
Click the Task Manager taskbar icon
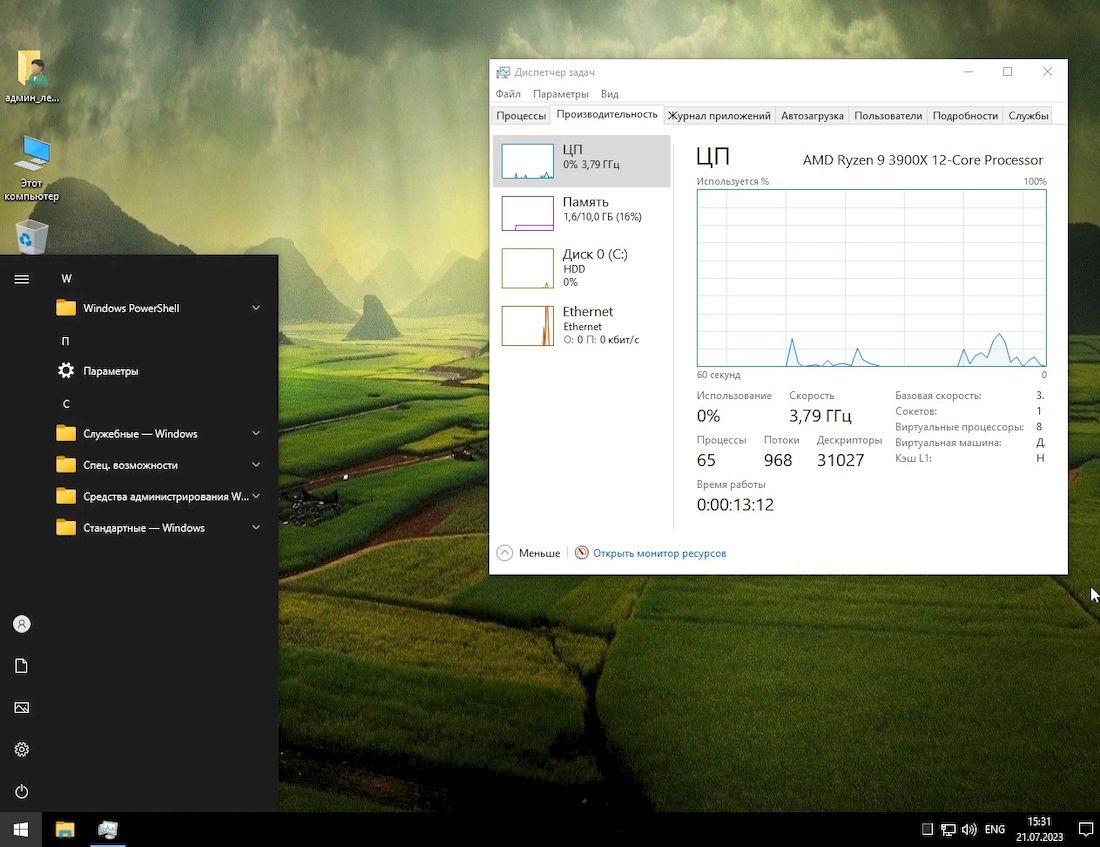tap(107, 830)
